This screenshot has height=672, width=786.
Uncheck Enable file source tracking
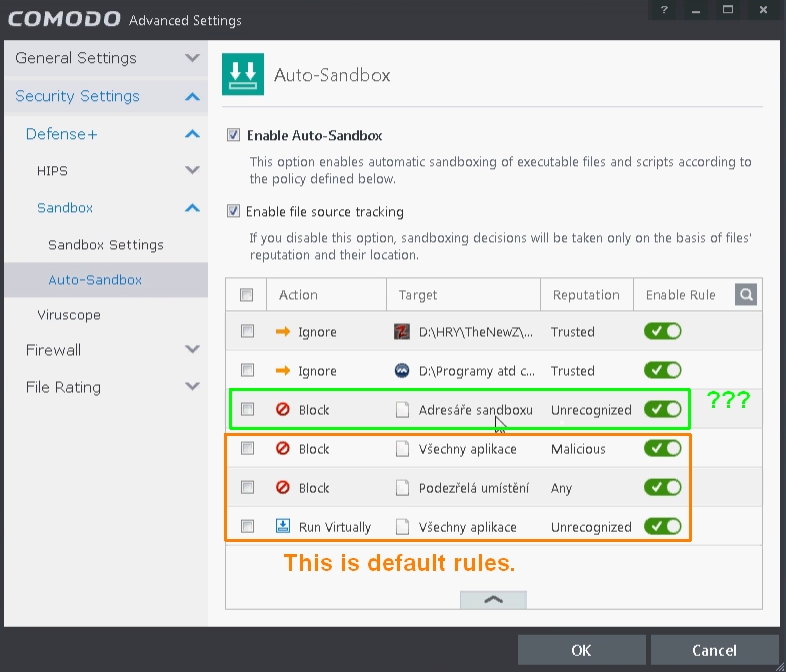tap(234, 212)
